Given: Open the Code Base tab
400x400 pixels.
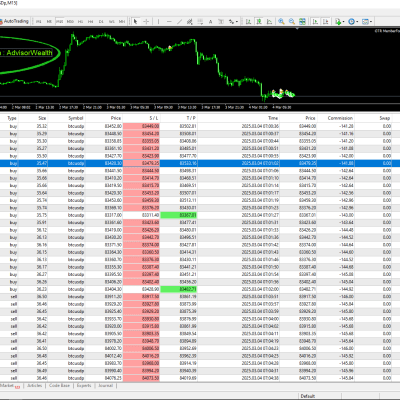Looking at the screenshot, I should pos(59,386).
